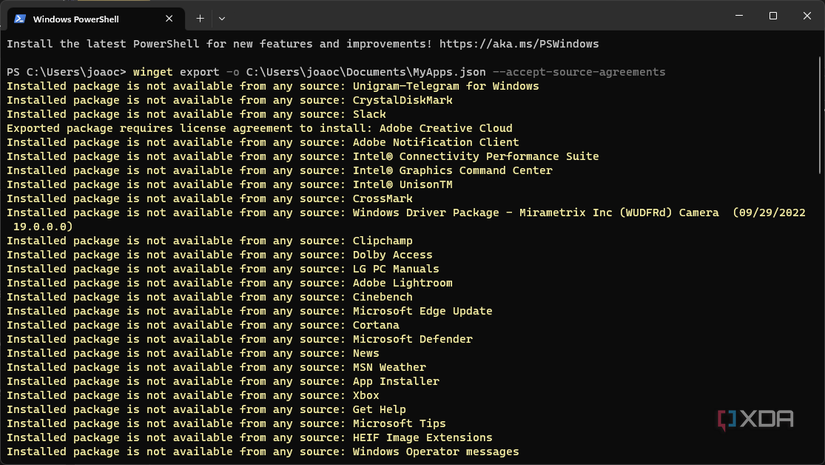Click the PowerShell icon in the tab
Screen dimensions: 825x465
[x=19, y=18]
